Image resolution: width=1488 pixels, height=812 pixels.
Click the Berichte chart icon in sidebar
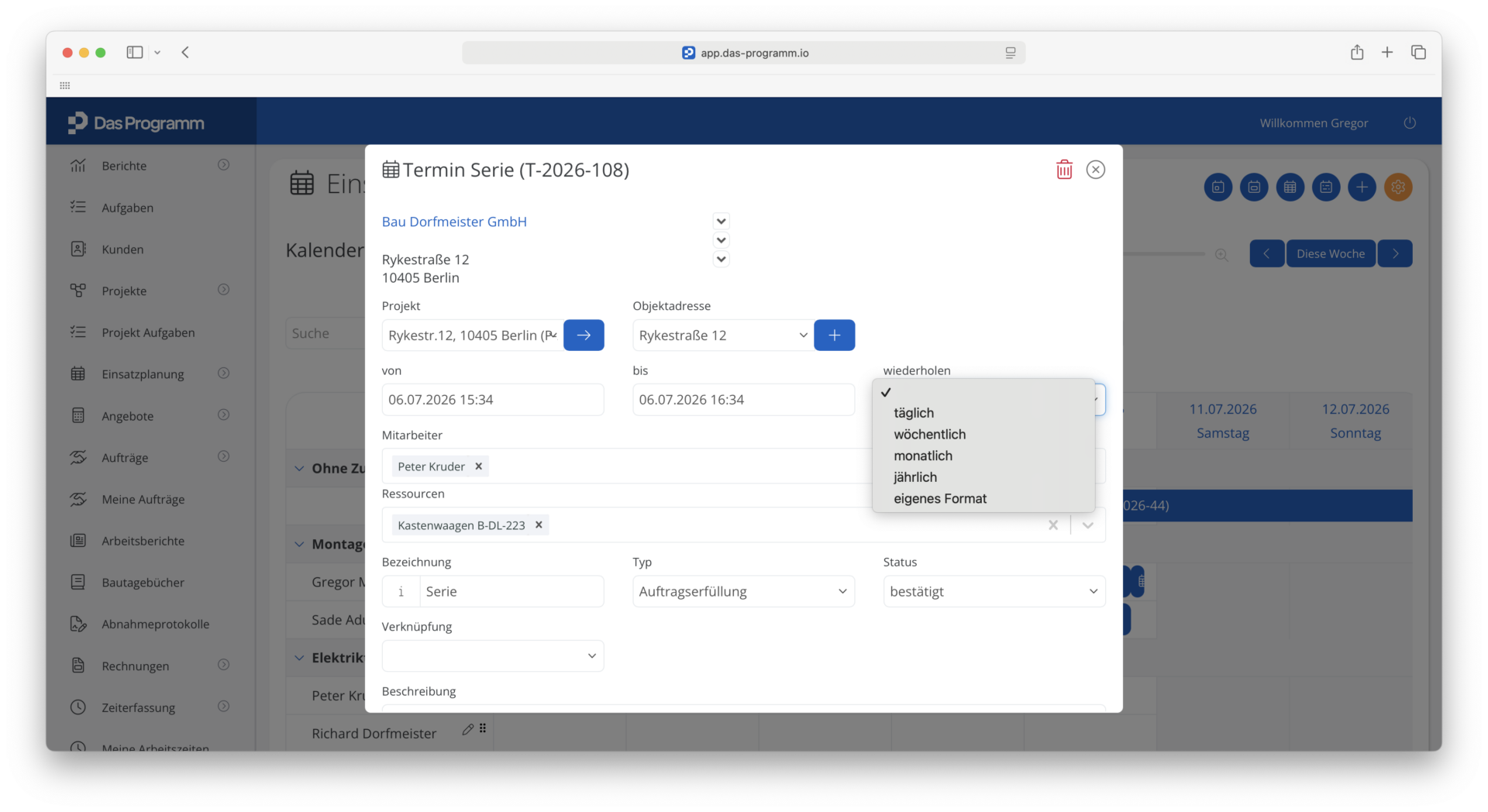tap(78, 166)
